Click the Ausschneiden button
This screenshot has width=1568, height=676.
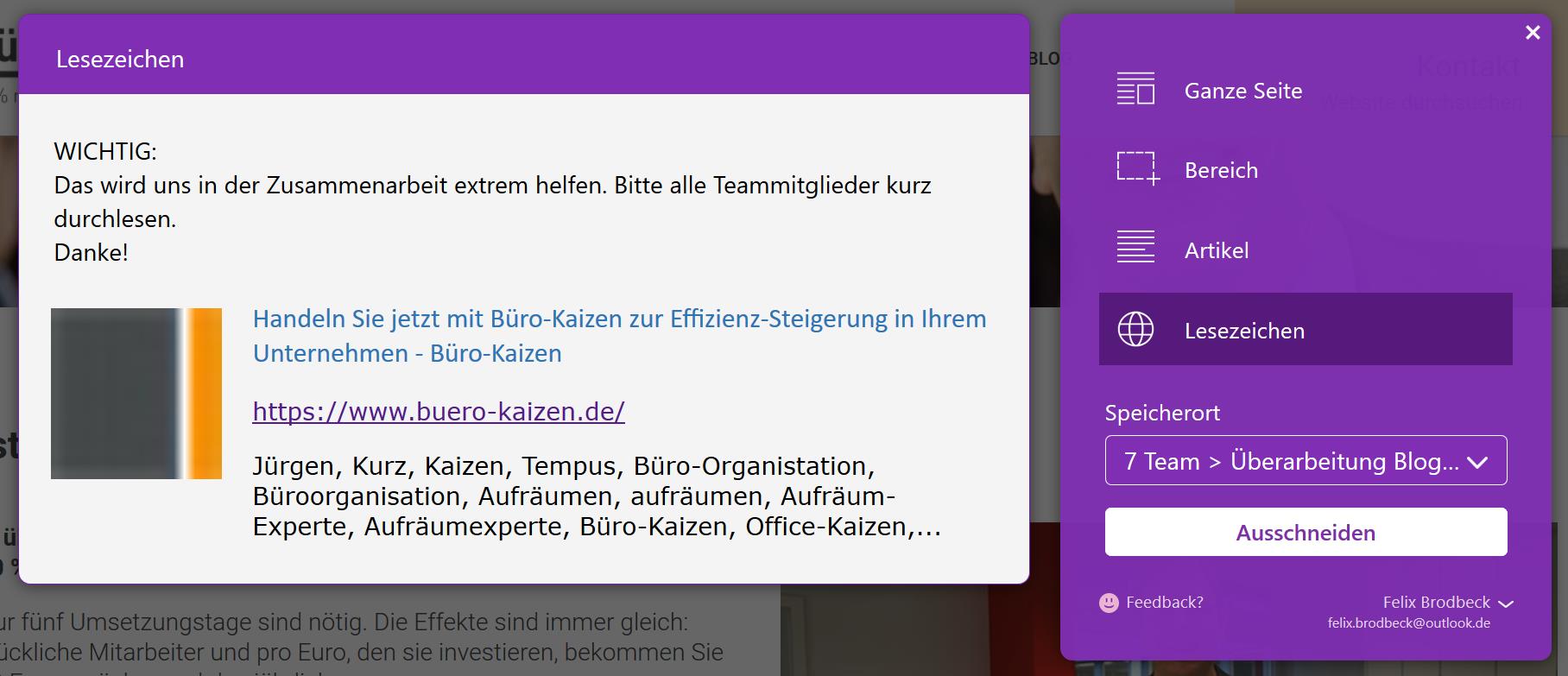pos(1306,532)
